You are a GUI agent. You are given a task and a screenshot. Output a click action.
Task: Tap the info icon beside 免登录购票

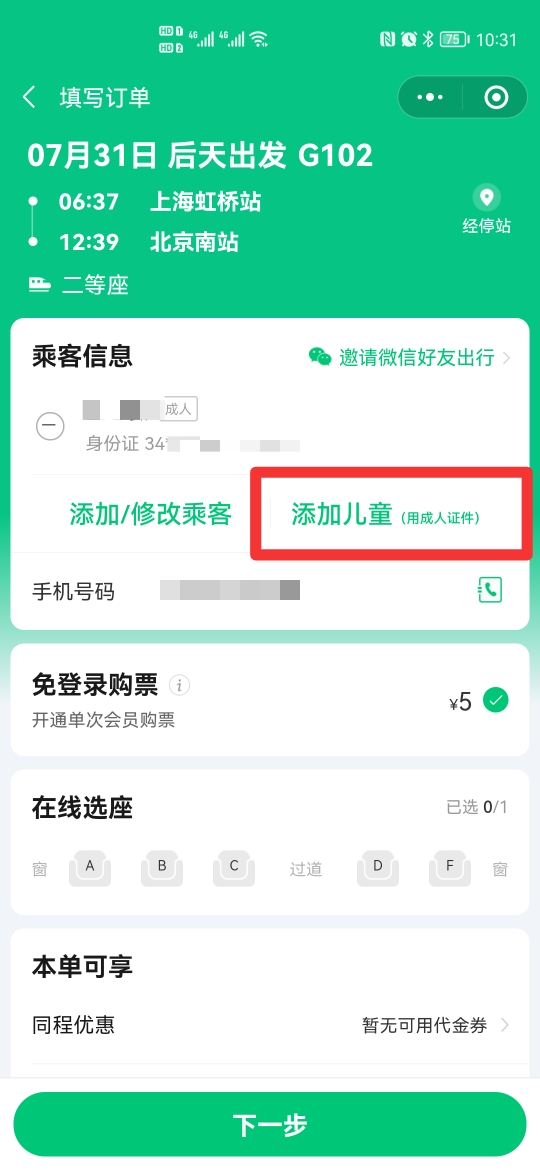[x=179, y=684]
